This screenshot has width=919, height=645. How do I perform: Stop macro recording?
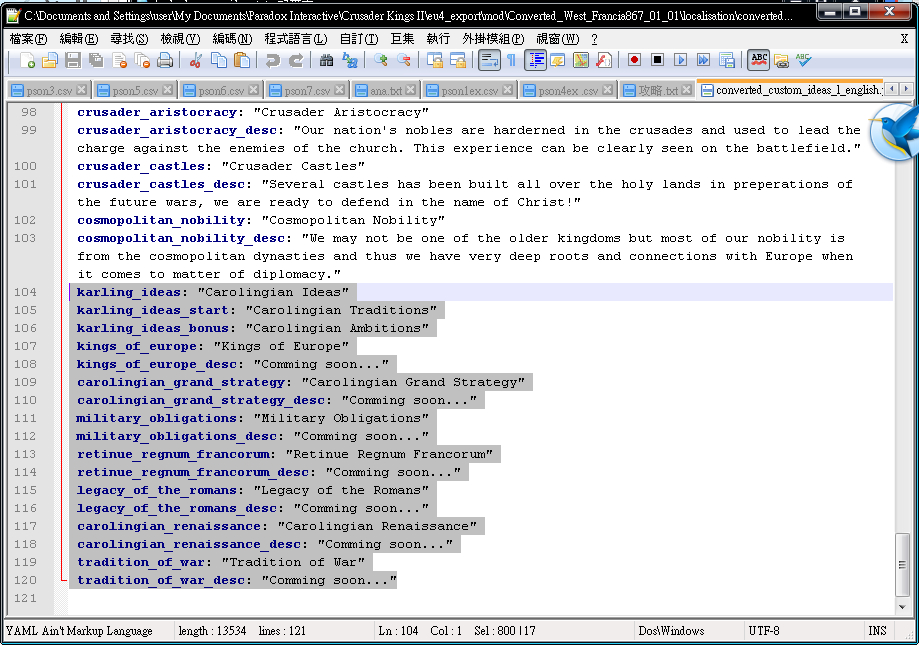click(658, 60)
